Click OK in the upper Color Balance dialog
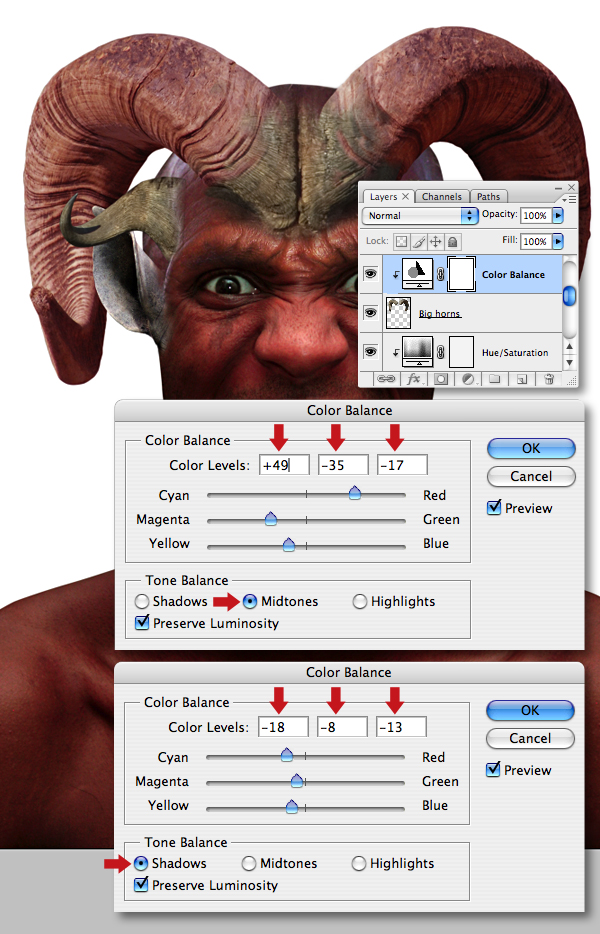The height and width of the screenshot is (934, 600). point(531,449)
